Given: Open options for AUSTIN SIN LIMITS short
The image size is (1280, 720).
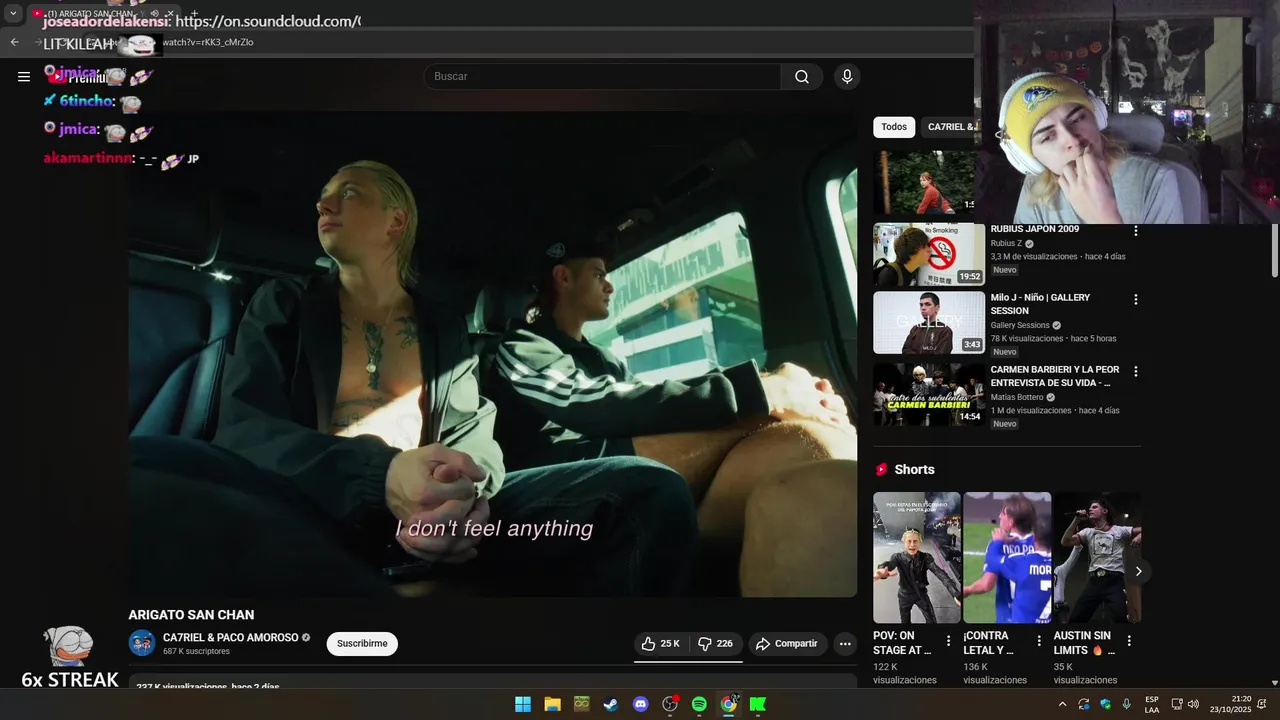Looking at the screenshot, I should (1129, 641).
